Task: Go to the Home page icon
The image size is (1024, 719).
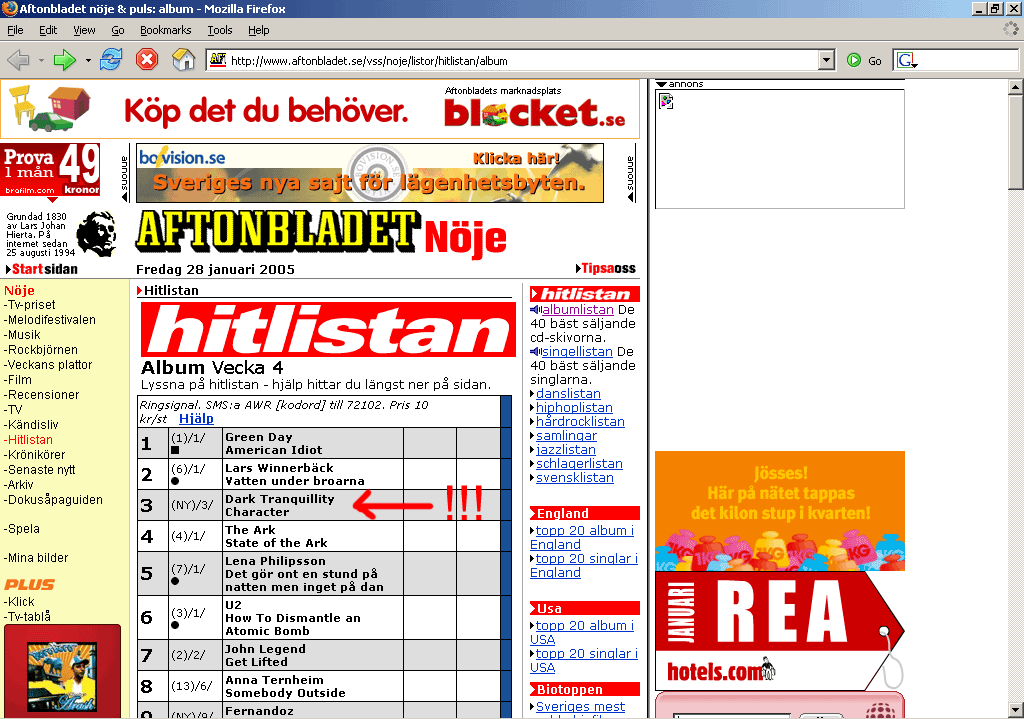Action: [x=184, y=60]
